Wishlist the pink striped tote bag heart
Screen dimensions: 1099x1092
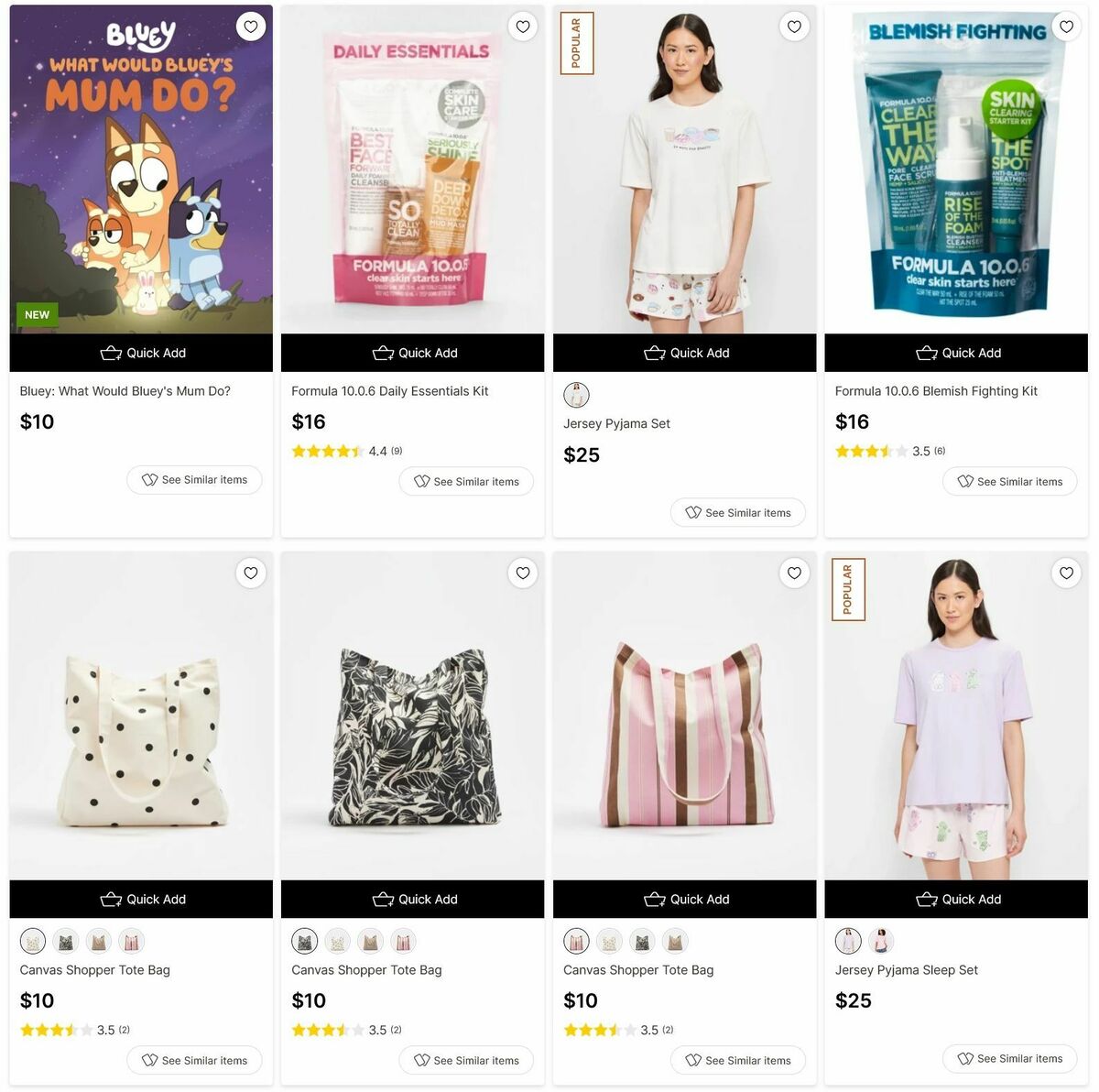click(795, 573)
